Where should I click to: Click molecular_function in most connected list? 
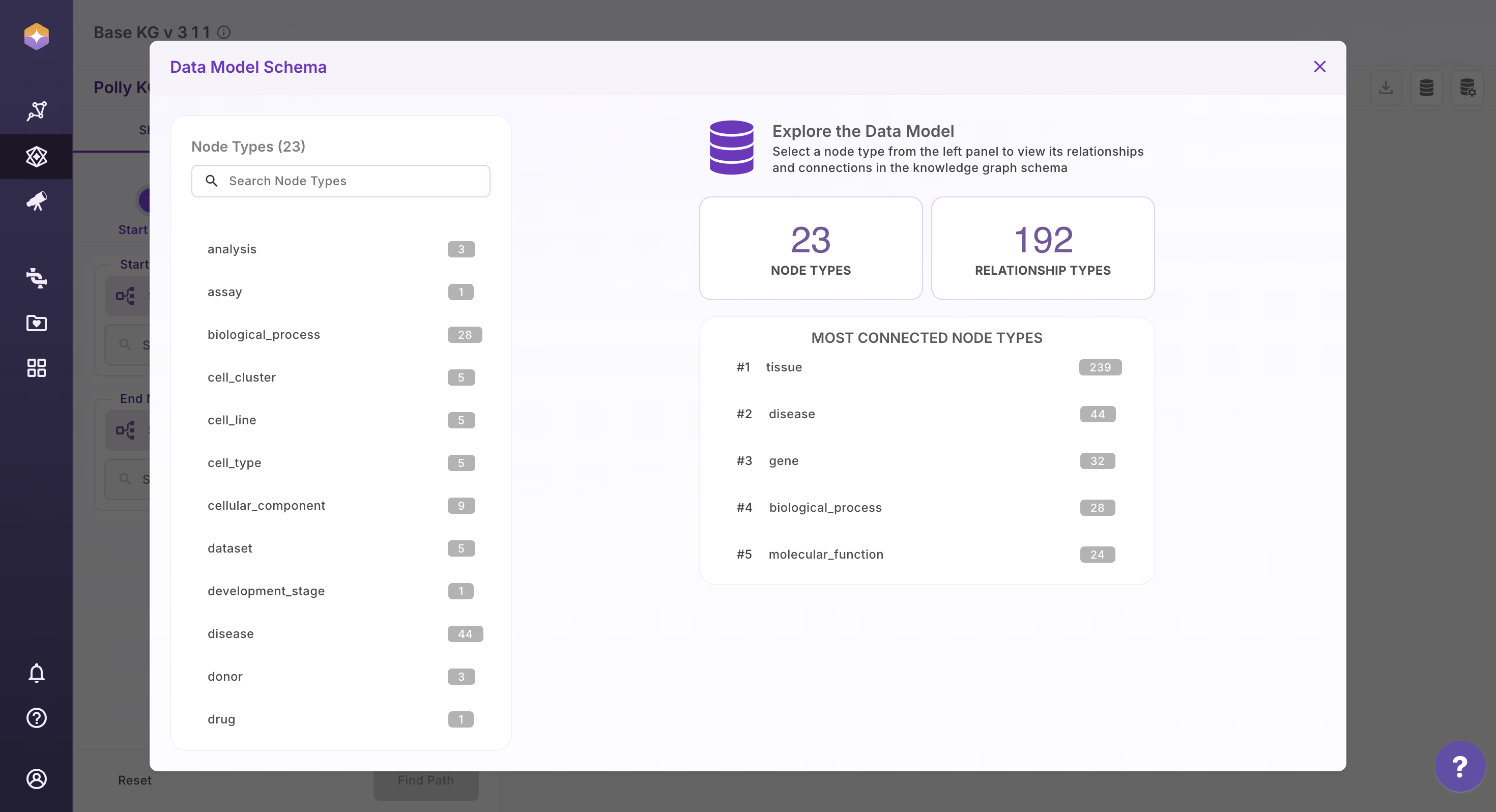coord(825,554)
